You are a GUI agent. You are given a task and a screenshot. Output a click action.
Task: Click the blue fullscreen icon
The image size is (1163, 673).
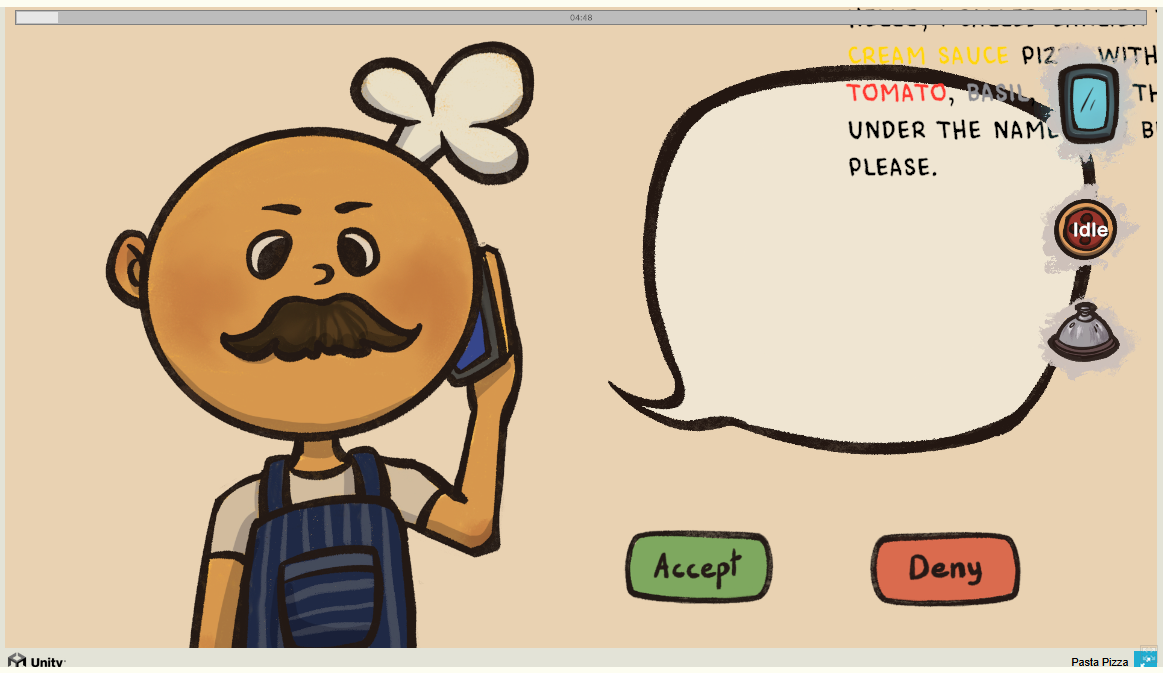[1144, 660]
